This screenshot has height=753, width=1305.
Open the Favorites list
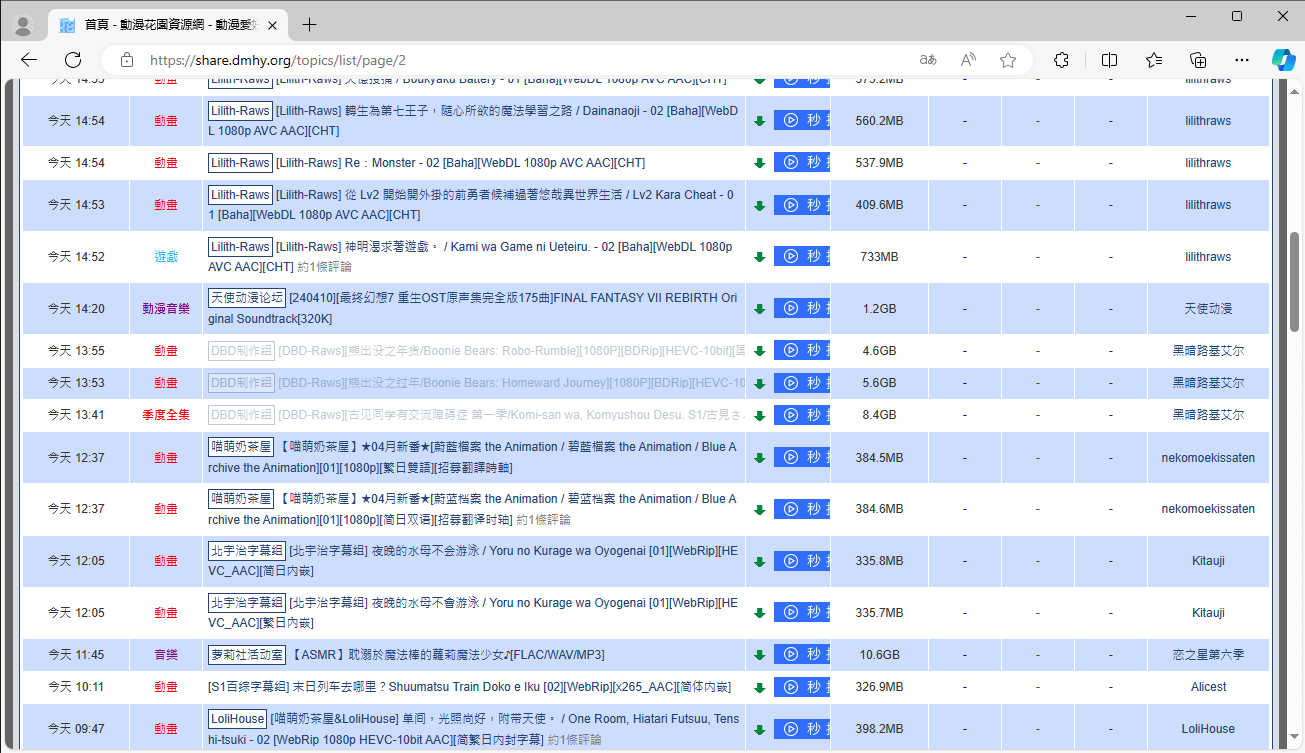click(1154, 60)
